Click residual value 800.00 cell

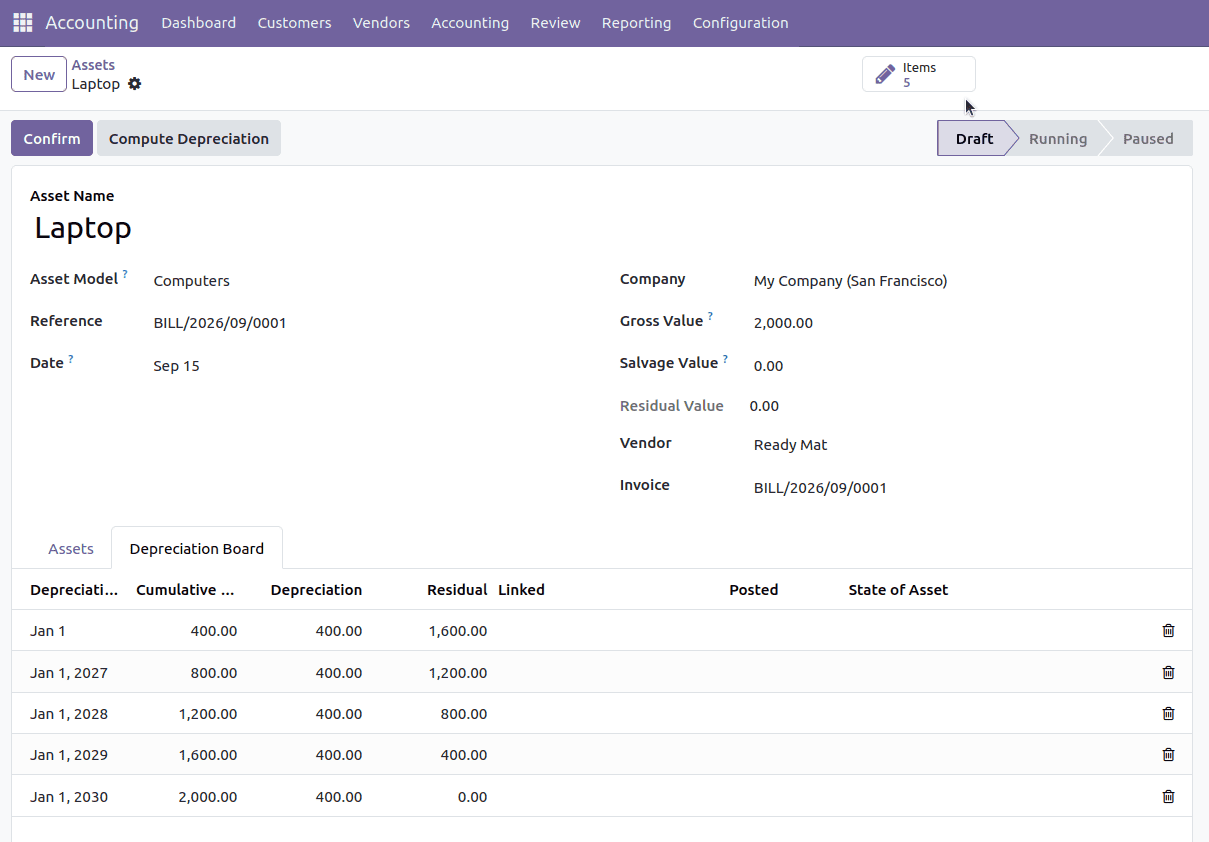click(432, 714)
